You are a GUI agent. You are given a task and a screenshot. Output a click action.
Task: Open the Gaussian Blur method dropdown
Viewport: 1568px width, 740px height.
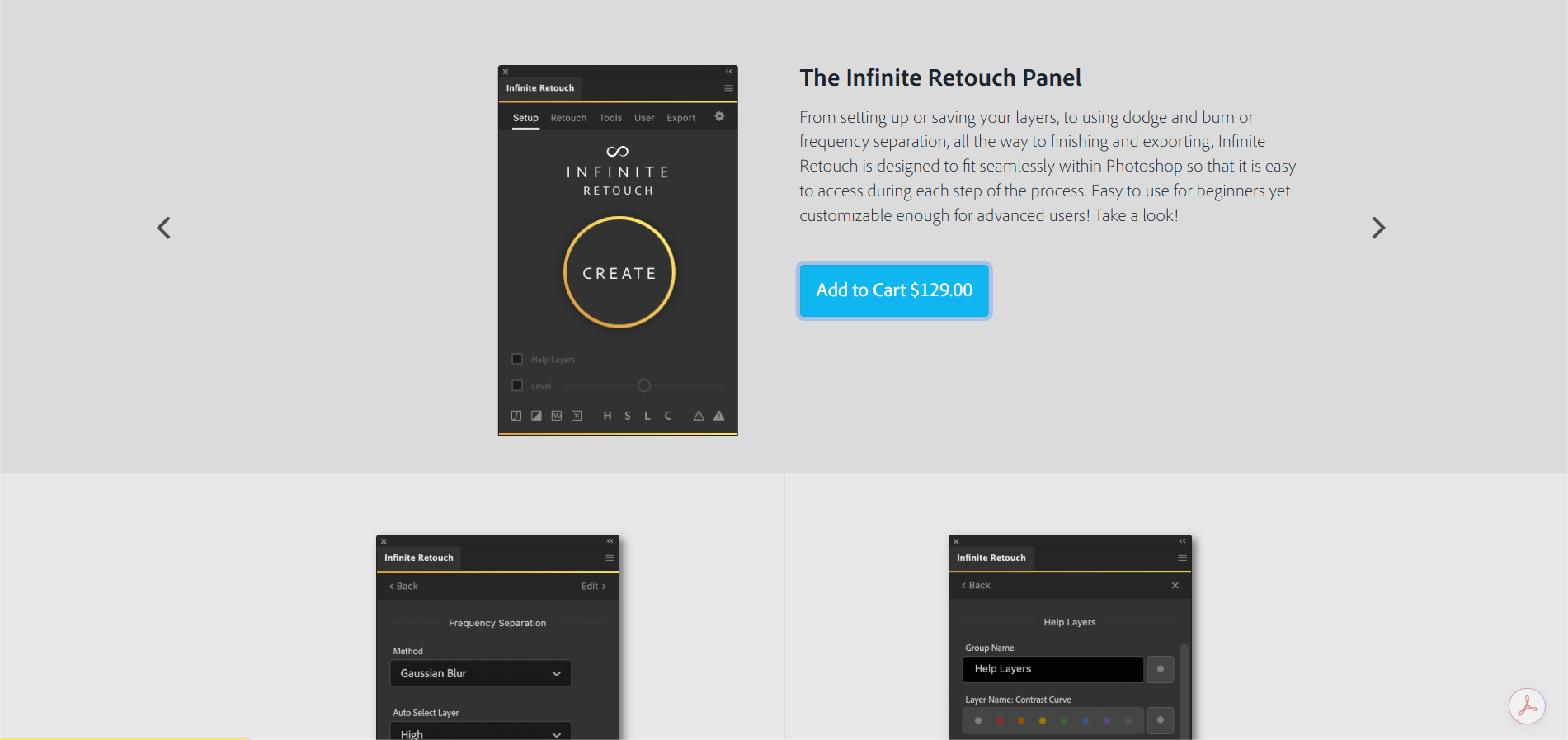tap(480, 673)
